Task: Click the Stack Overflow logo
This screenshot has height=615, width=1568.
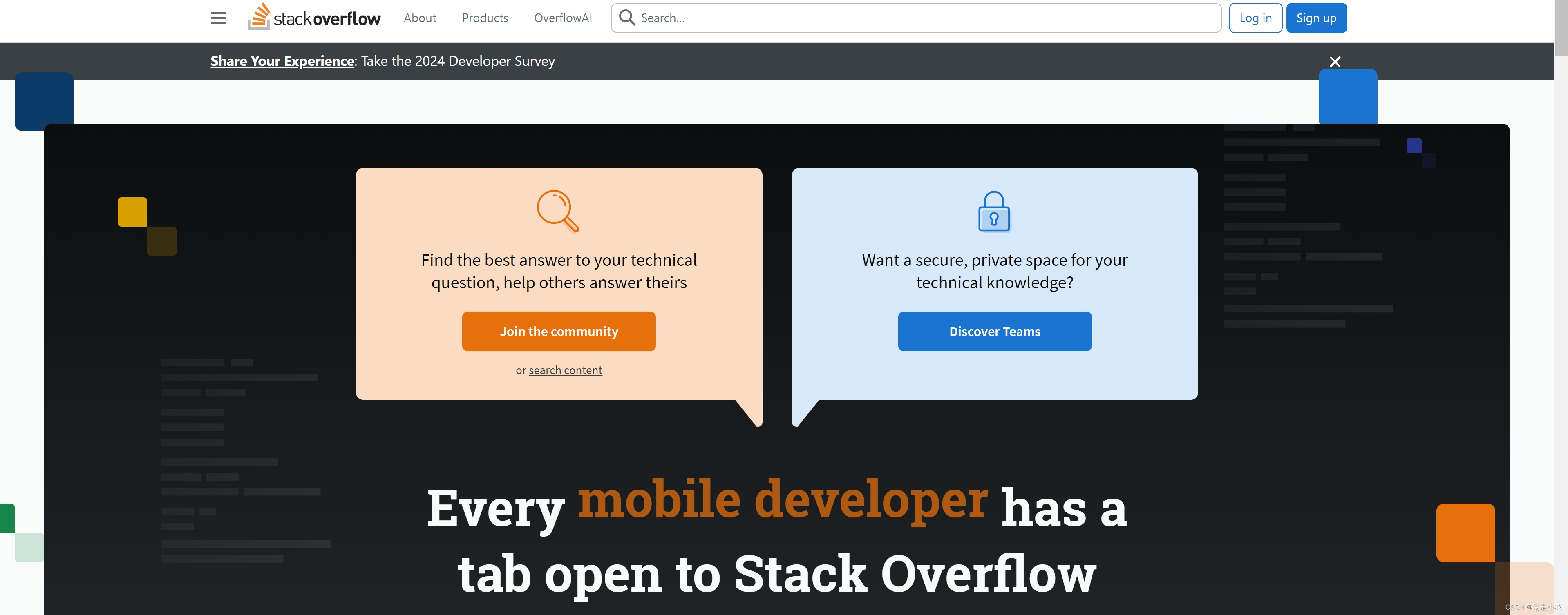Action: pyautogui.click(x=314, y=18)
